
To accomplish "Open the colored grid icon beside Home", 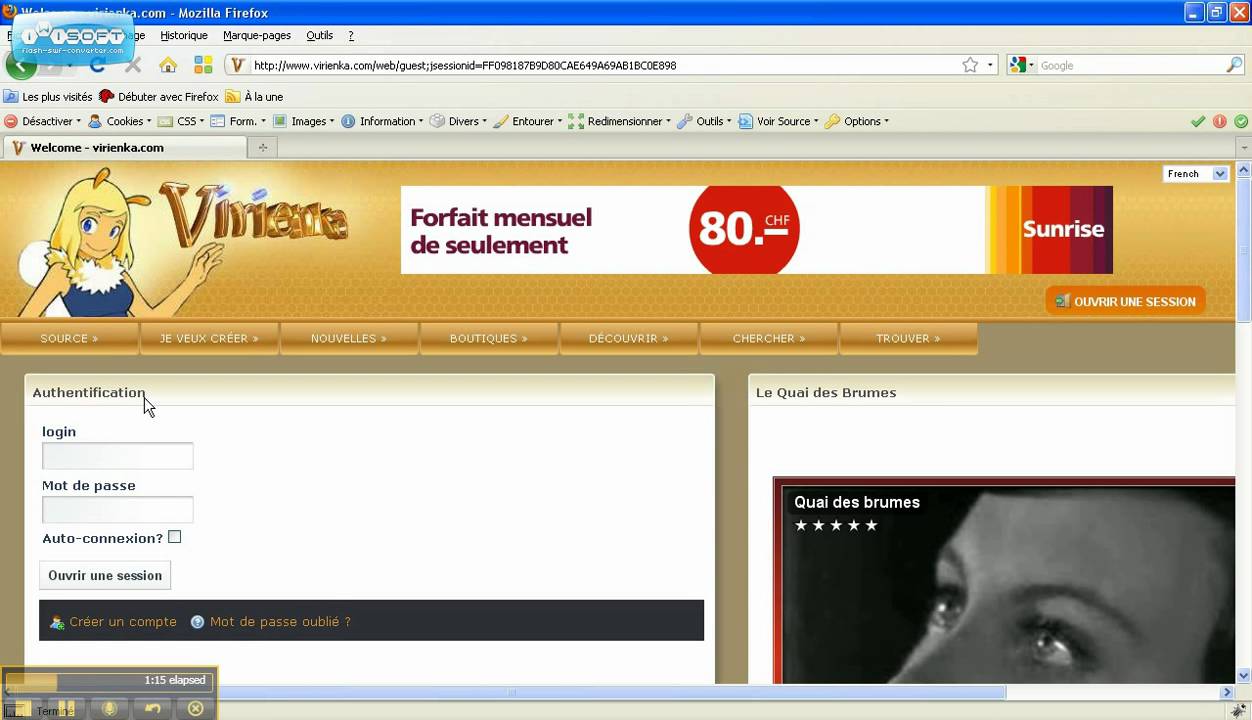I will click(203, 65).
